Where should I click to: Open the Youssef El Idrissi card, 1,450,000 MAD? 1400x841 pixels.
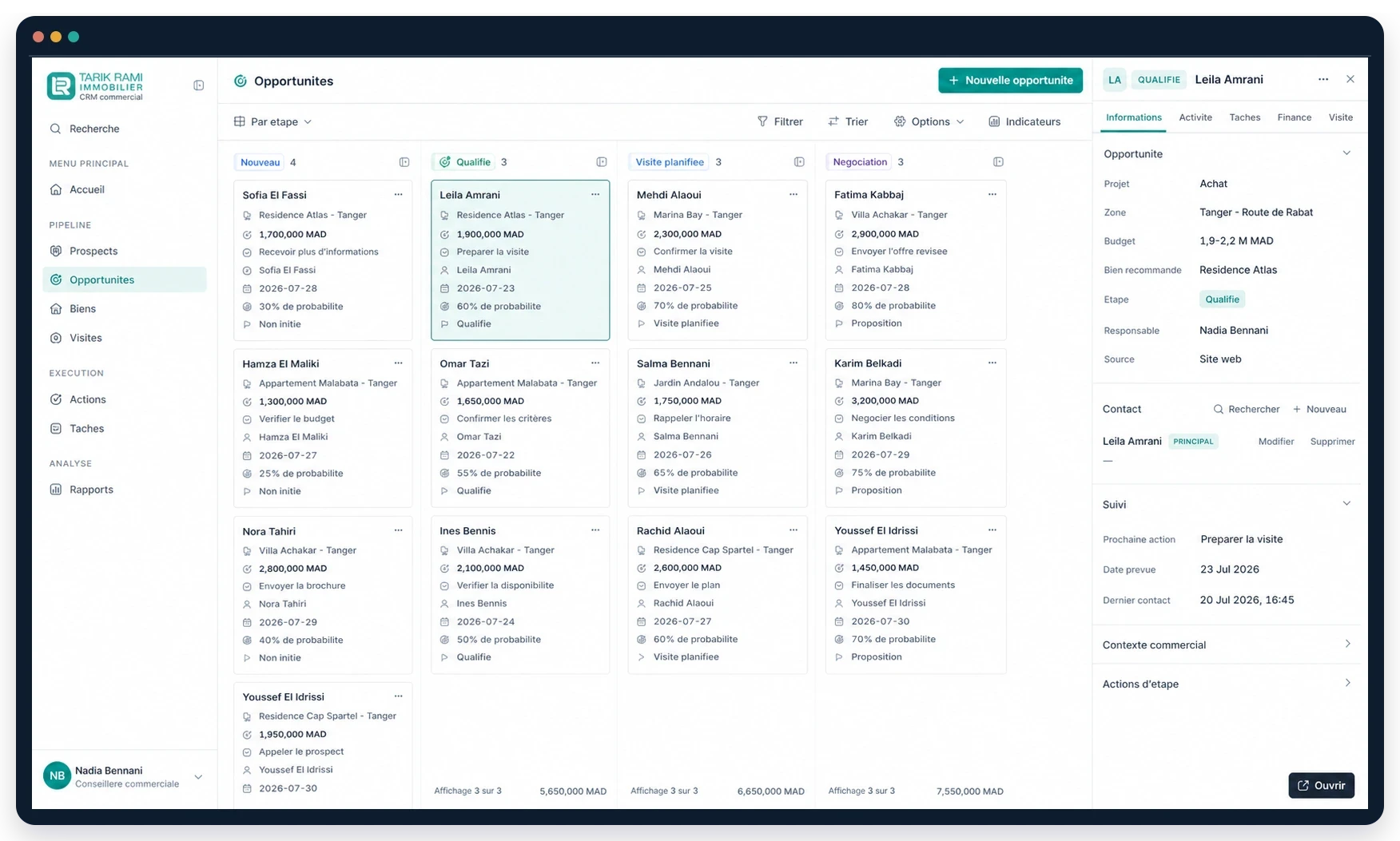tap(916, 594)
